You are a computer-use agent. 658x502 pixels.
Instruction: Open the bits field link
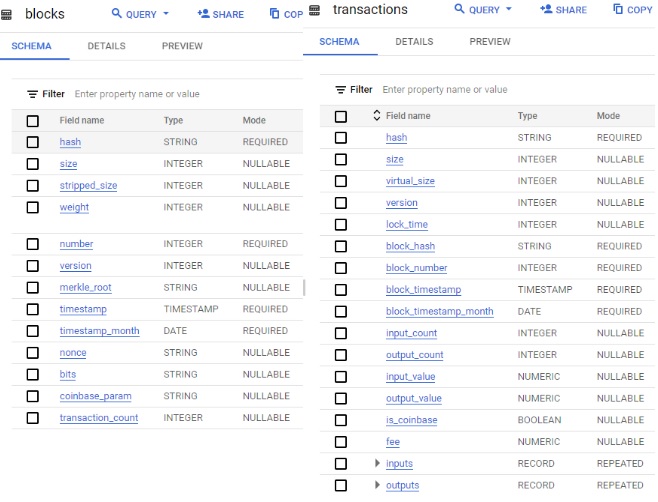pos(68,374)
